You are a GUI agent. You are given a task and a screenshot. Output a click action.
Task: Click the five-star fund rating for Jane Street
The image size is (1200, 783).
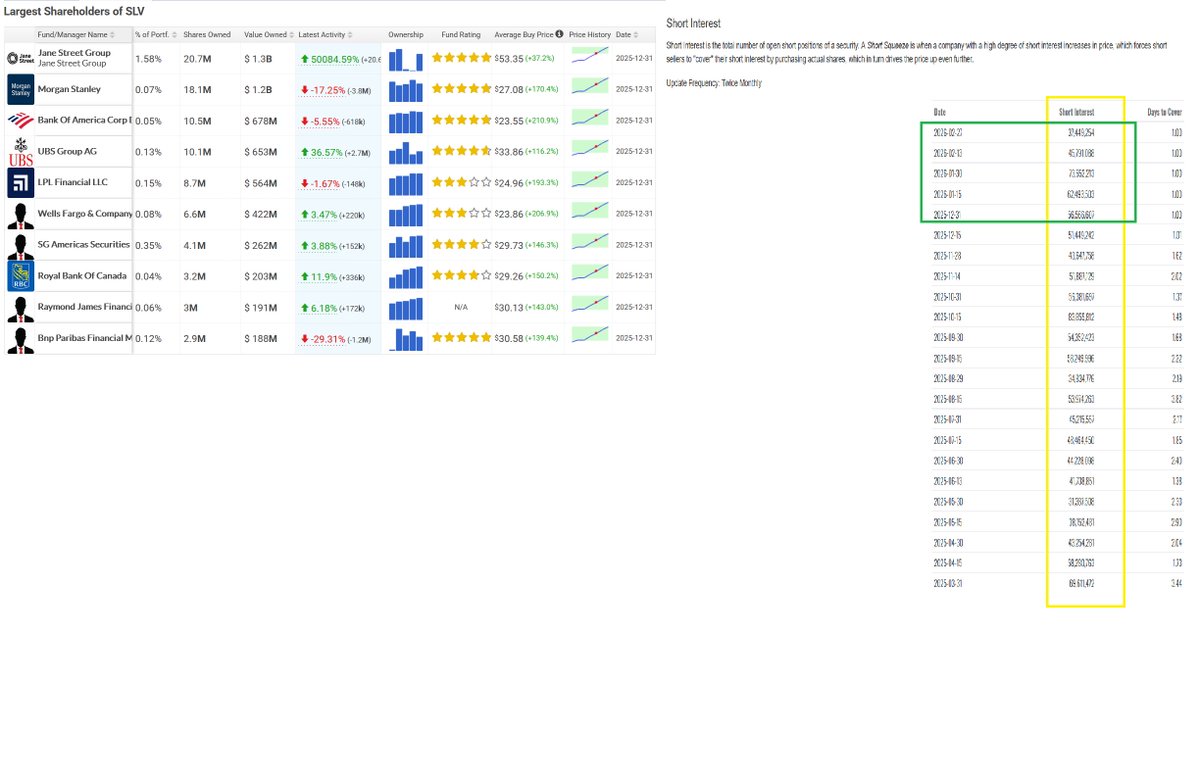point(462,59)
